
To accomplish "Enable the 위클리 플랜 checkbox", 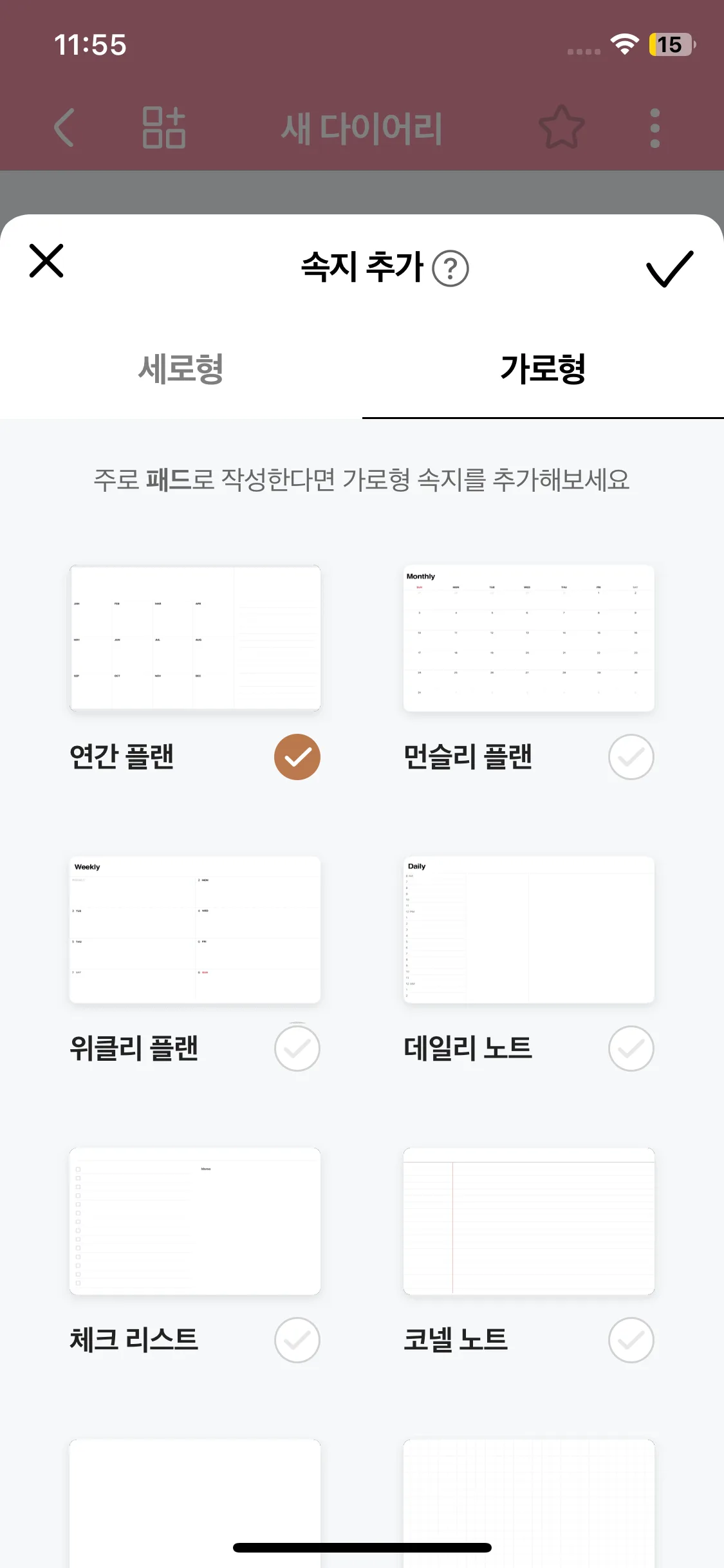I will point(297,1049).
